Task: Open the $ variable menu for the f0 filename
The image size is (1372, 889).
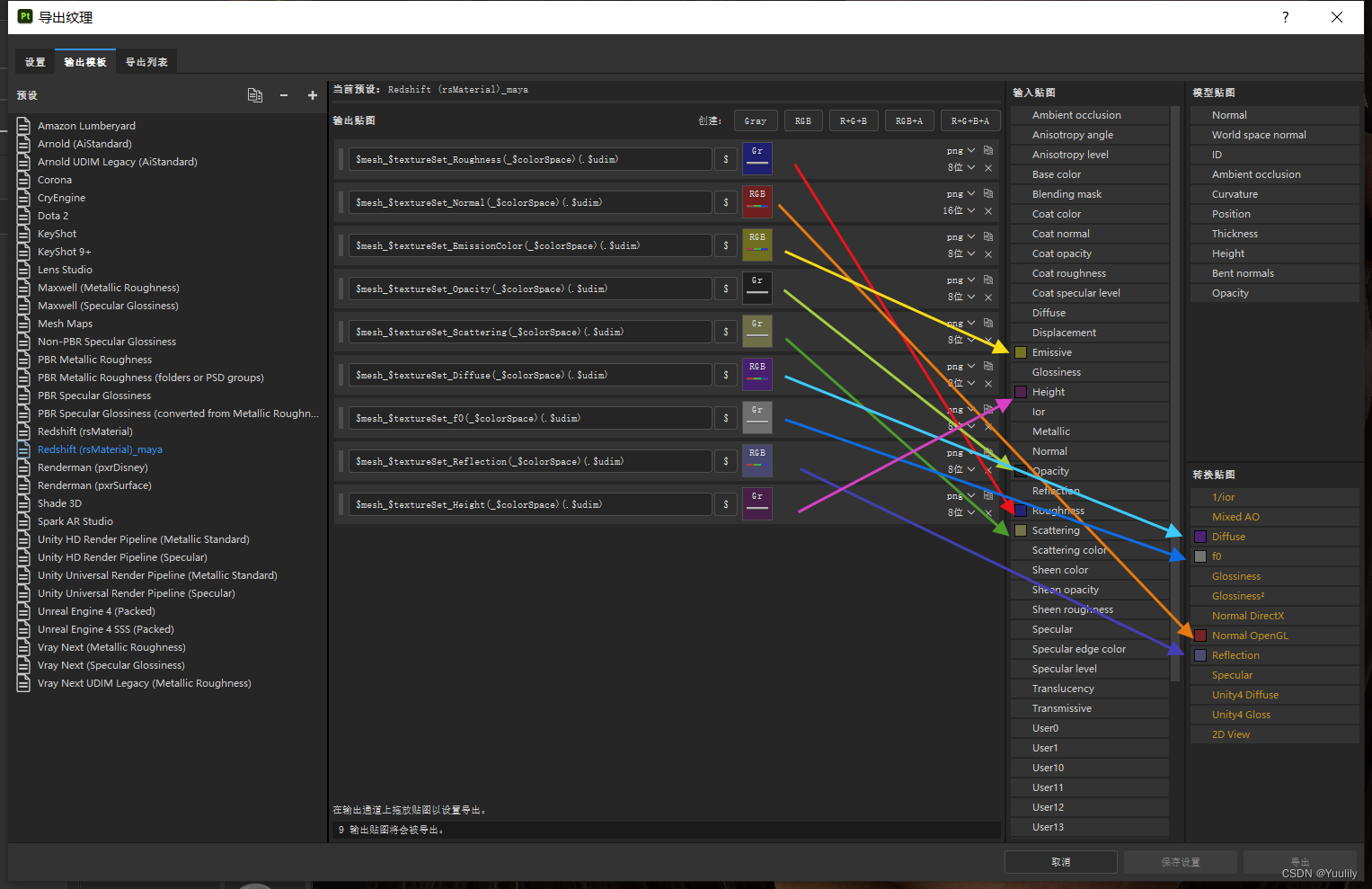Action: pos(726,418)
